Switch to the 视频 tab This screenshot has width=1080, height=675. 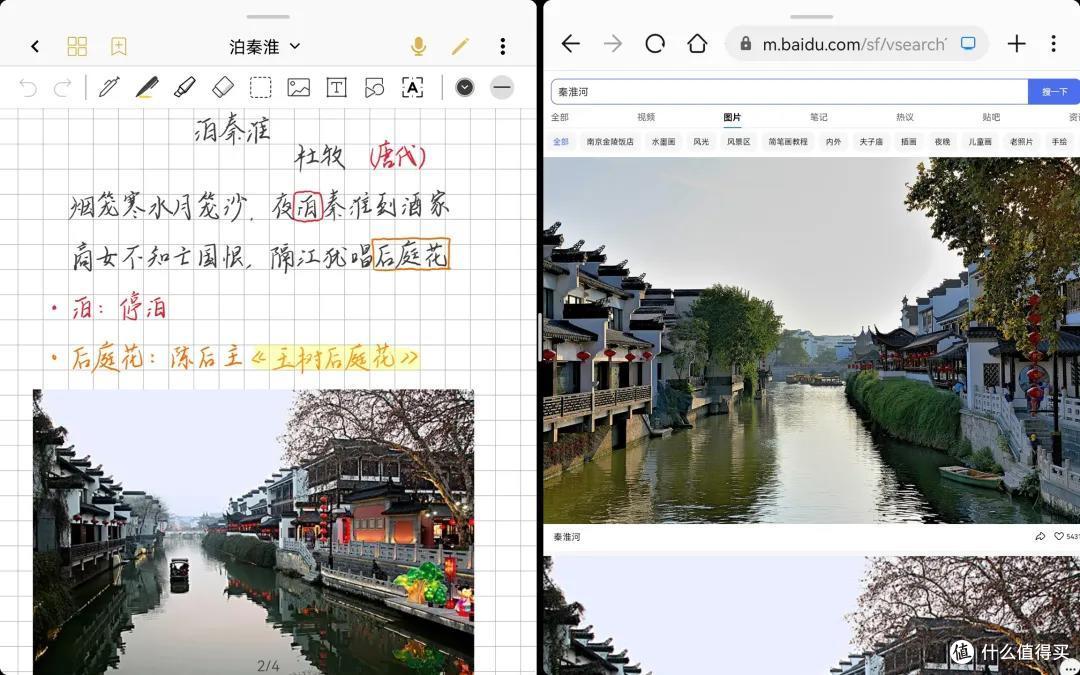(646, 117)
